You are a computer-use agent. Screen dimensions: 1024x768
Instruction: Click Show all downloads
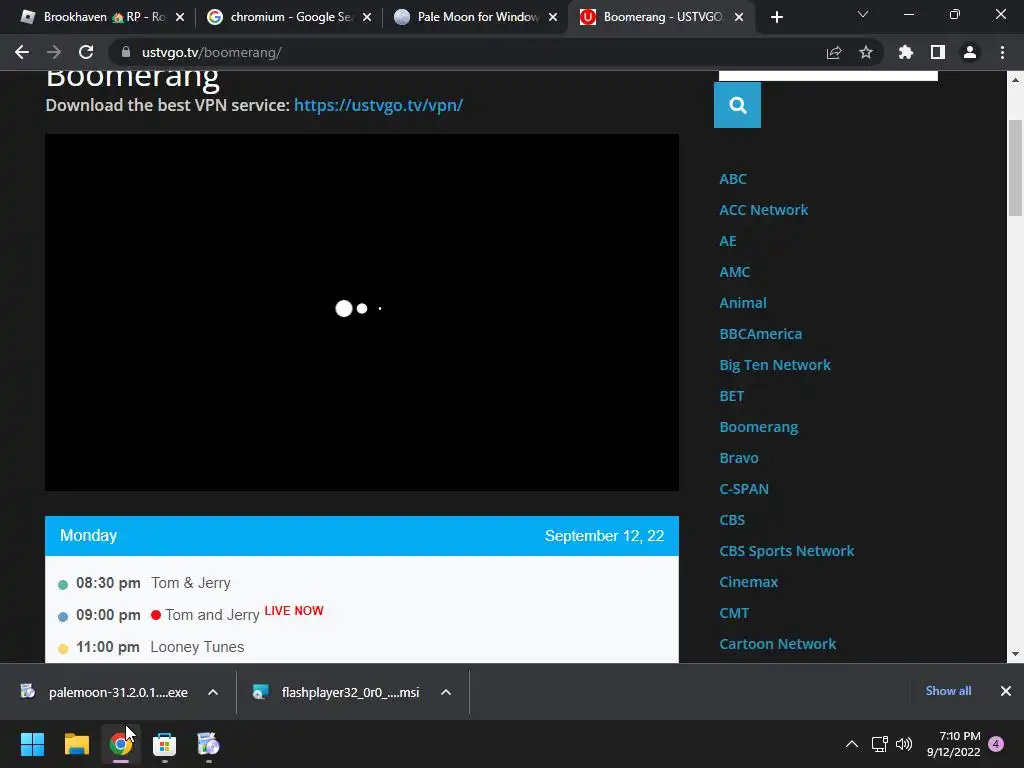coord(948,691)
